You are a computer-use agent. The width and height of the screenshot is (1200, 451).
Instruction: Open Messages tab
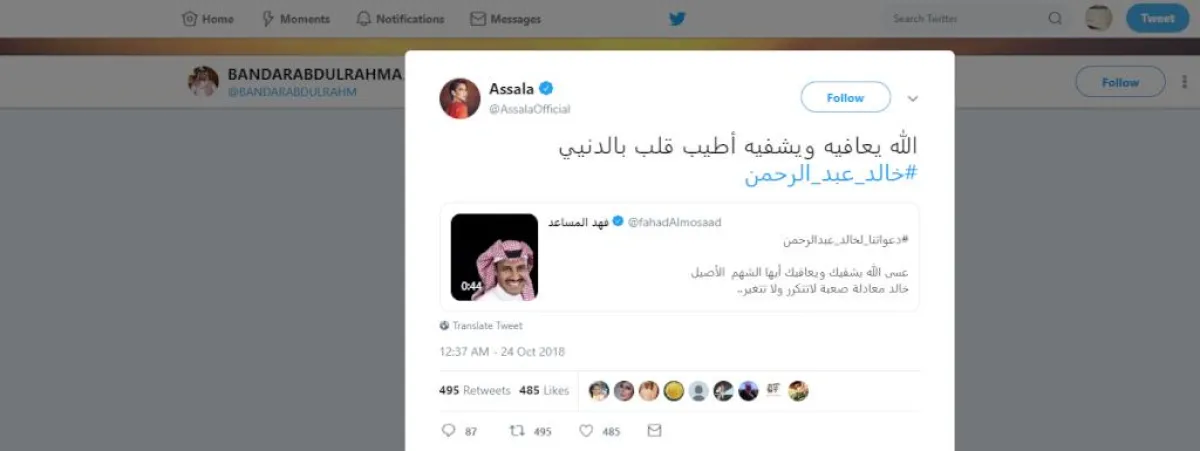(506, 19)
